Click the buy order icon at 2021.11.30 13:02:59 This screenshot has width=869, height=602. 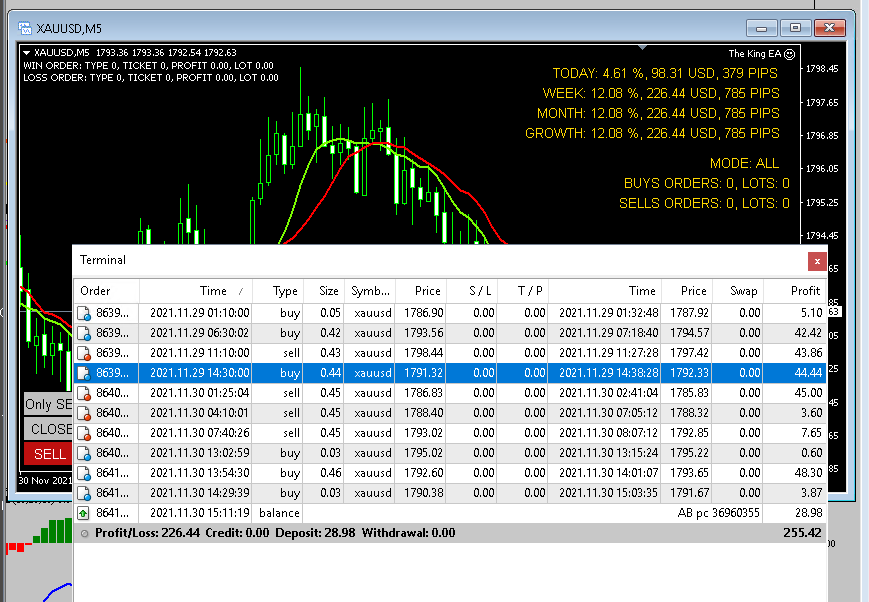click(84, 453)
